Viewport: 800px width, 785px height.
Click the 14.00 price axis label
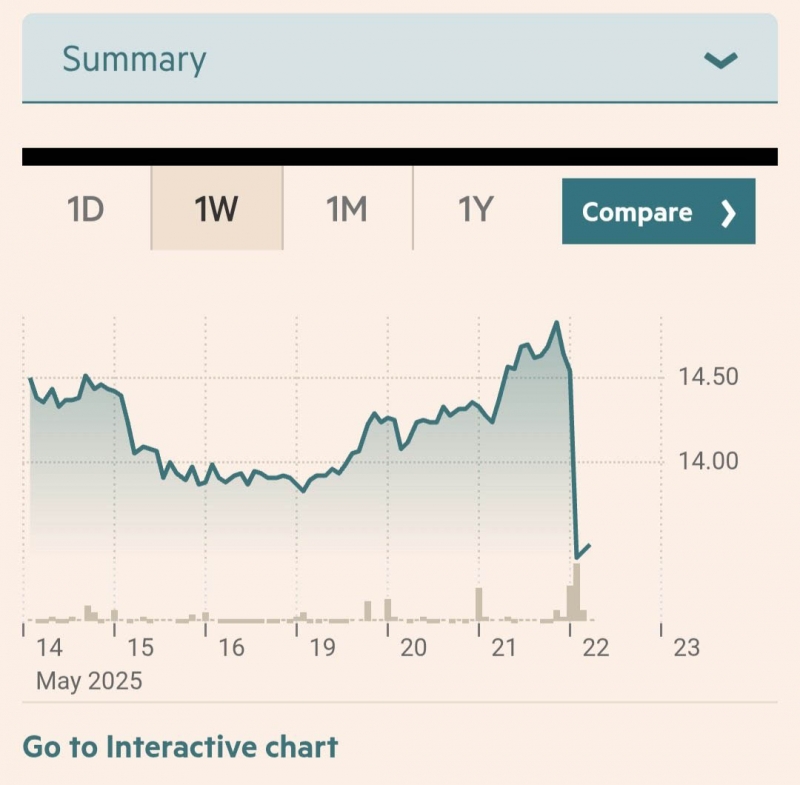point(708,461)
